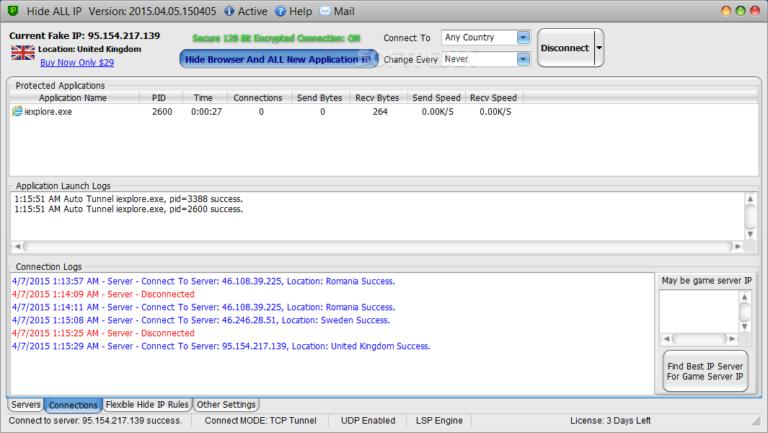Click the License: 3 Days Left status
768x433 pixels.
(x=610, y=420)
